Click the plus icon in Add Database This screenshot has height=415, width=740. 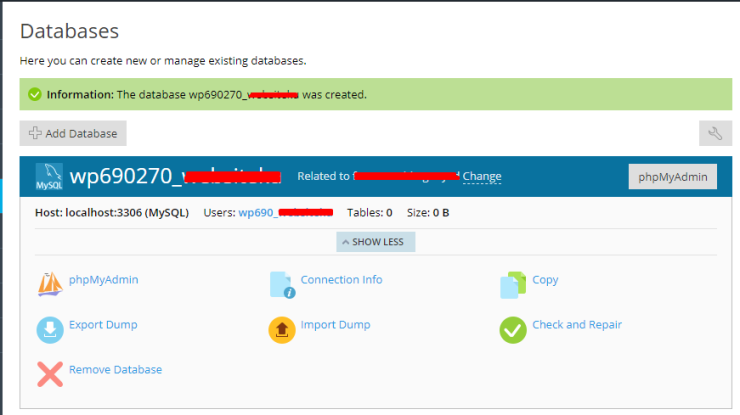coord(35,133)
